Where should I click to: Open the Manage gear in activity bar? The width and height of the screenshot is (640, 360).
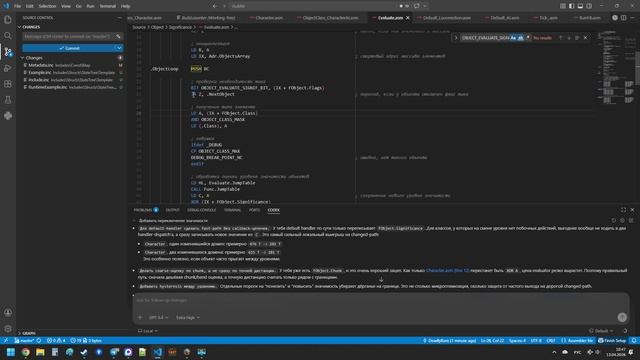tap(8, 329)
